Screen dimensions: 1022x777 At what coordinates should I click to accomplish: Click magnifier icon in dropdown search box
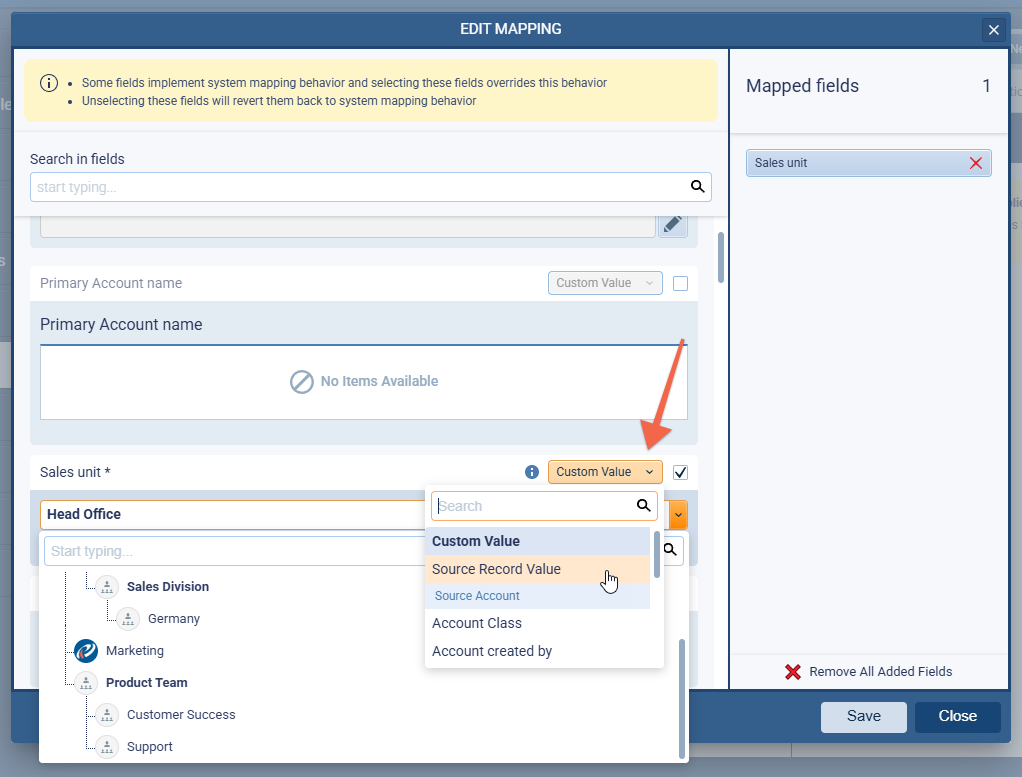(x=644, y=506)
